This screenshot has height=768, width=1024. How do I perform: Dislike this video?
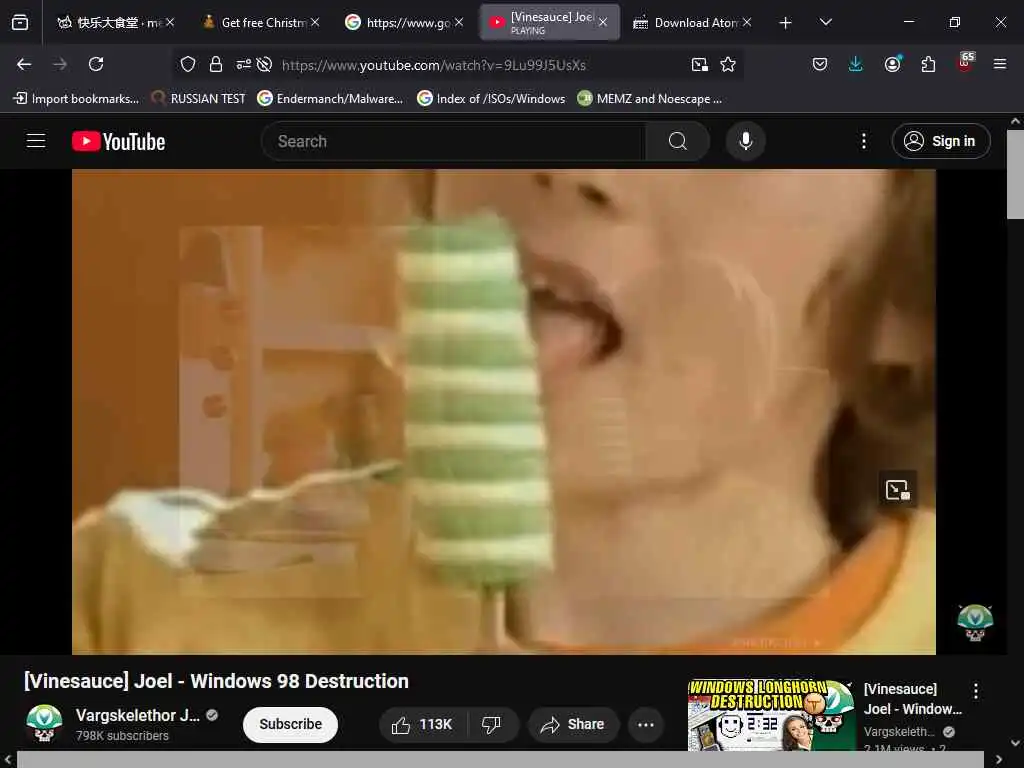coord(491,724)
